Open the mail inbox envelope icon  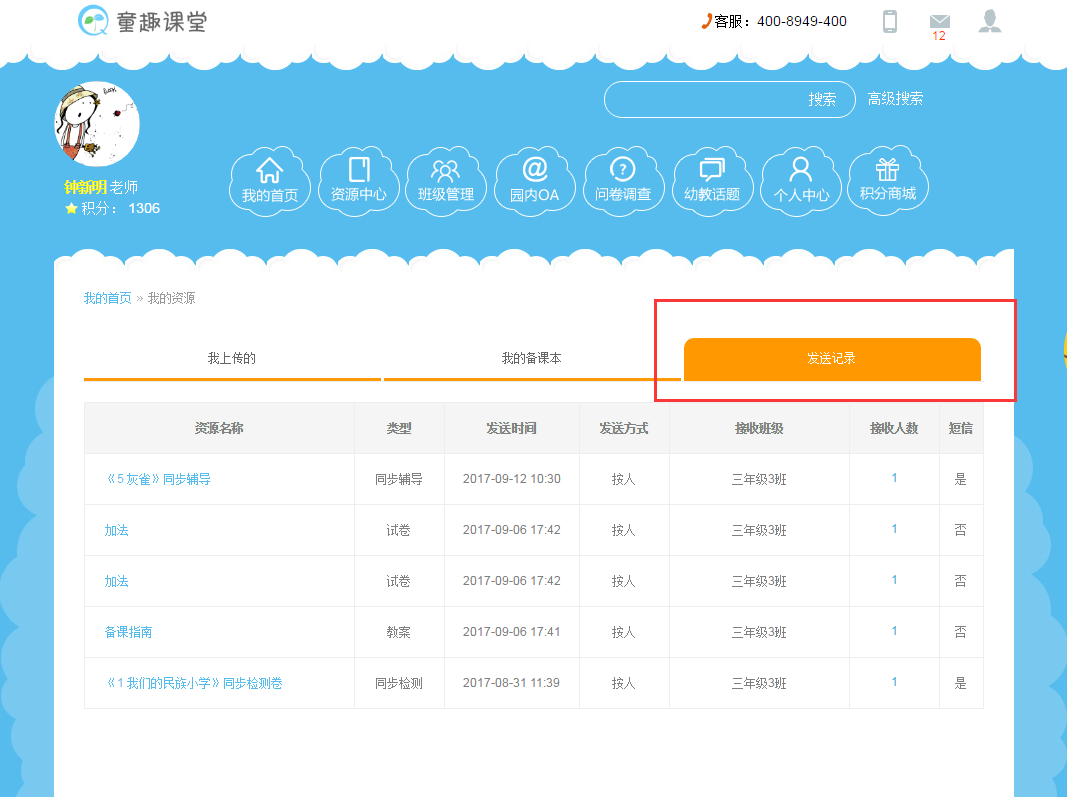click(939, 22)
